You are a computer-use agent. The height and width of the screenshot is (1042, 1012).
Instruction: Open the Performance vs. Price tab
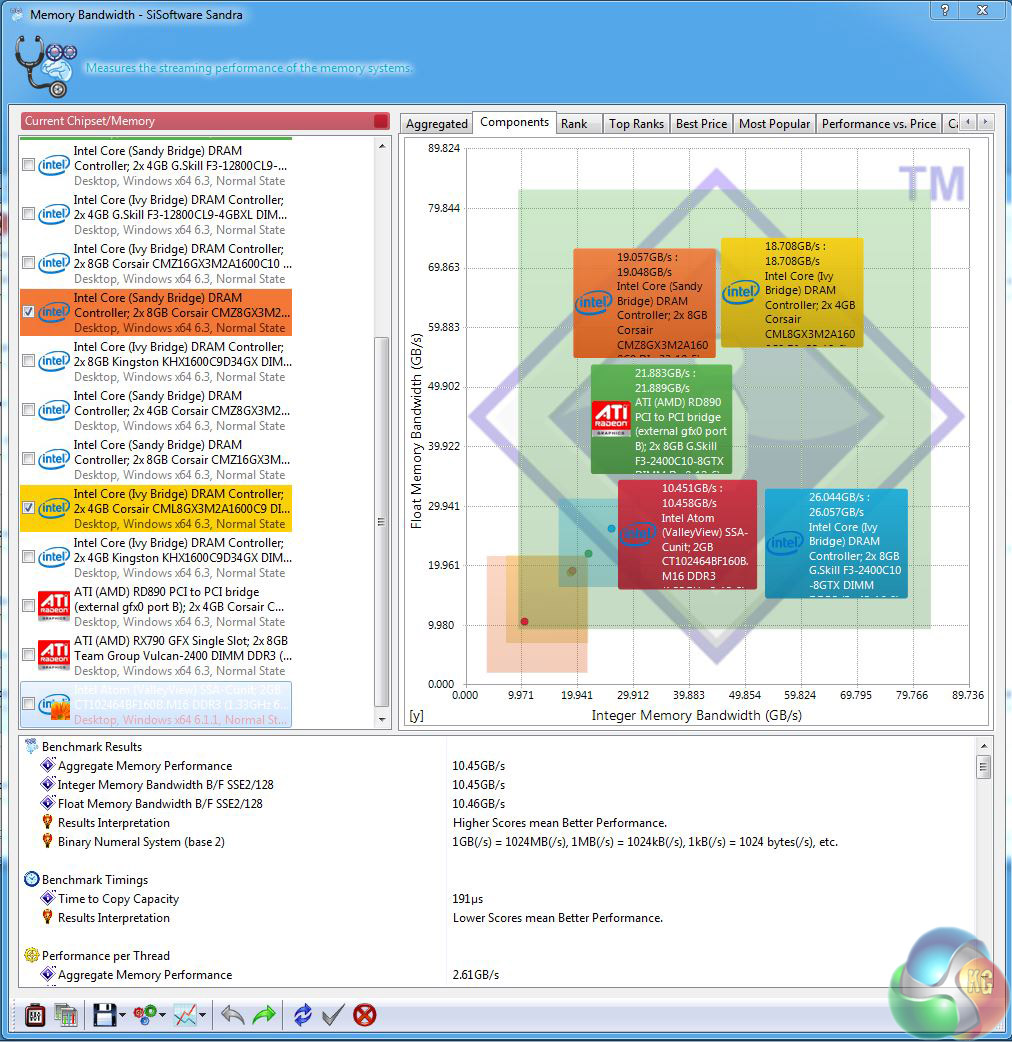pyautogui.click(x=878, y=124)
